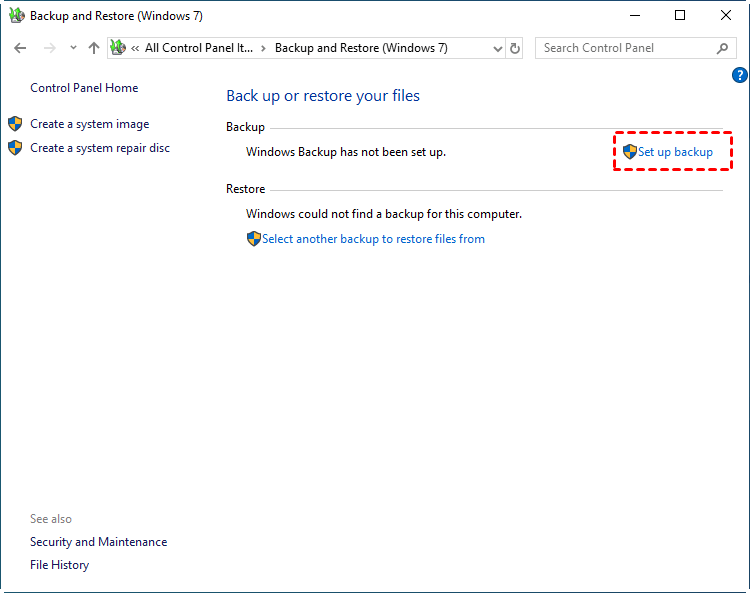Refresh the Control Panel address bar
The image size is (750, 593).
click(x=515, y=48)
